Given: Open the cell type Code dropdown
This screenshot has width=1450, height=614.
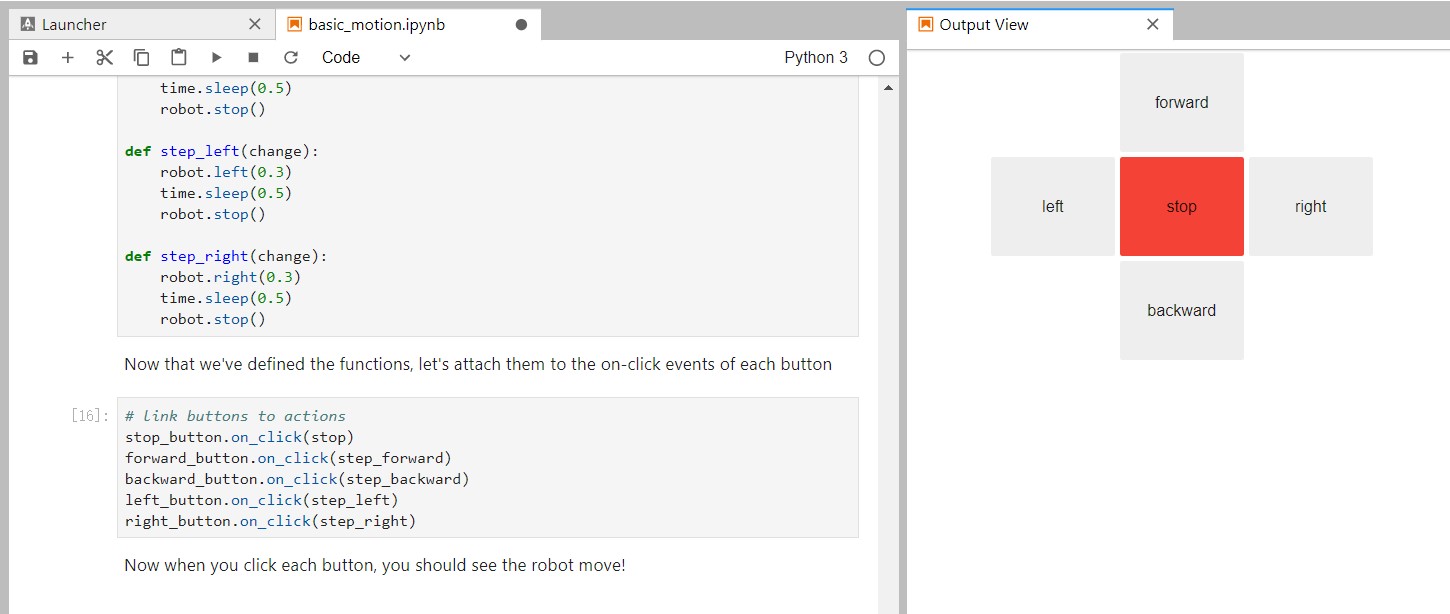Looking at the screenshot, I should pyautogui.click(x=366, y=58).
